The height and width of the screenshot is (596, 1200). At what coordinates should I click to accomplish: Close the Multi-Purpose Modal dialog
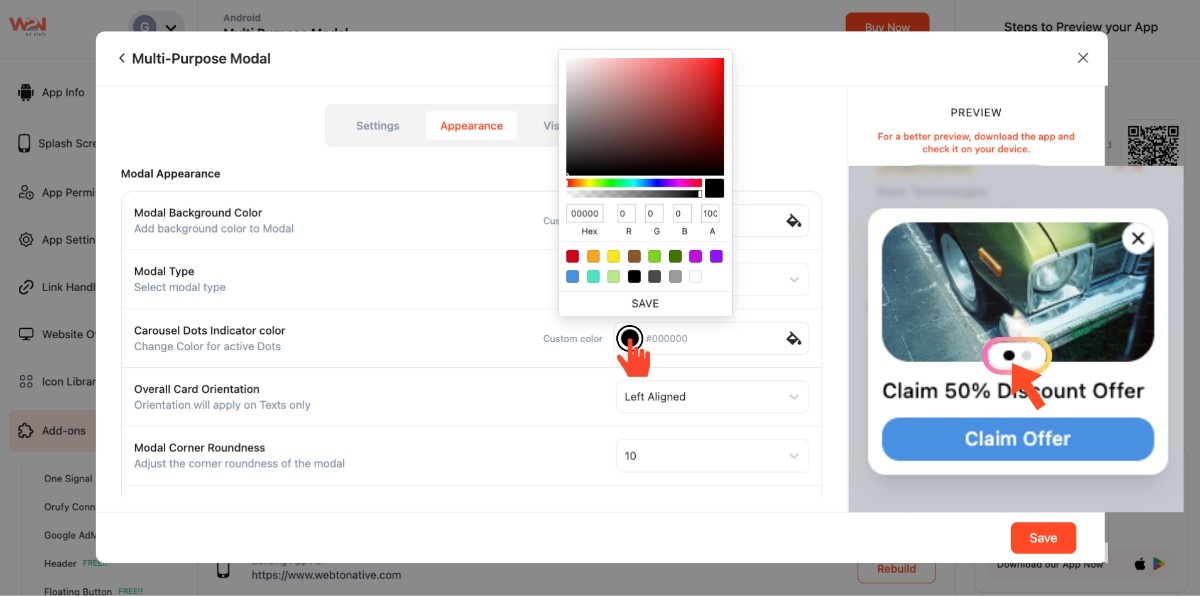pos(1082,58)
